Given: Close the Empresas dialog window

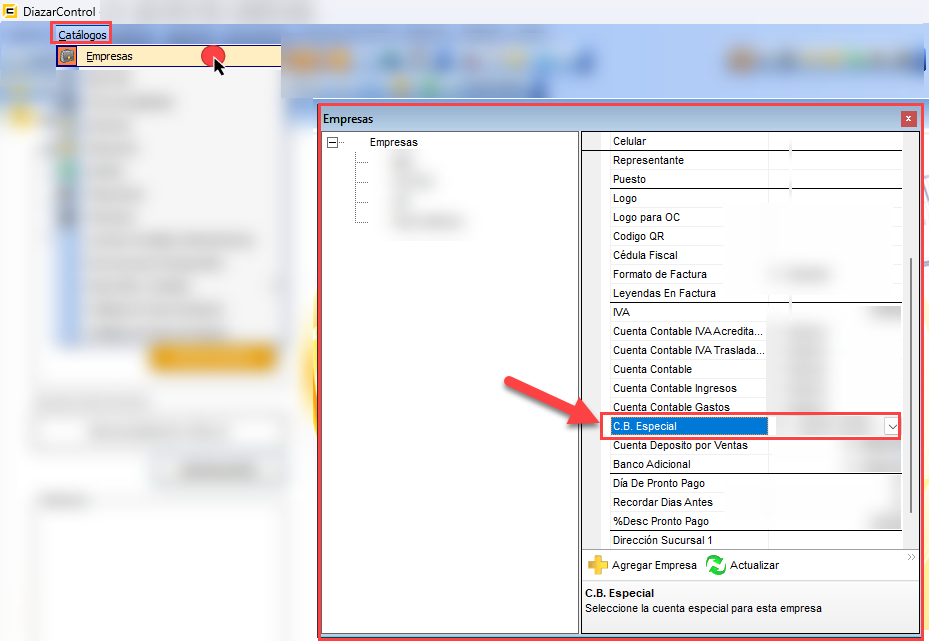Looking at the screenshot, I should click(908, 118).
